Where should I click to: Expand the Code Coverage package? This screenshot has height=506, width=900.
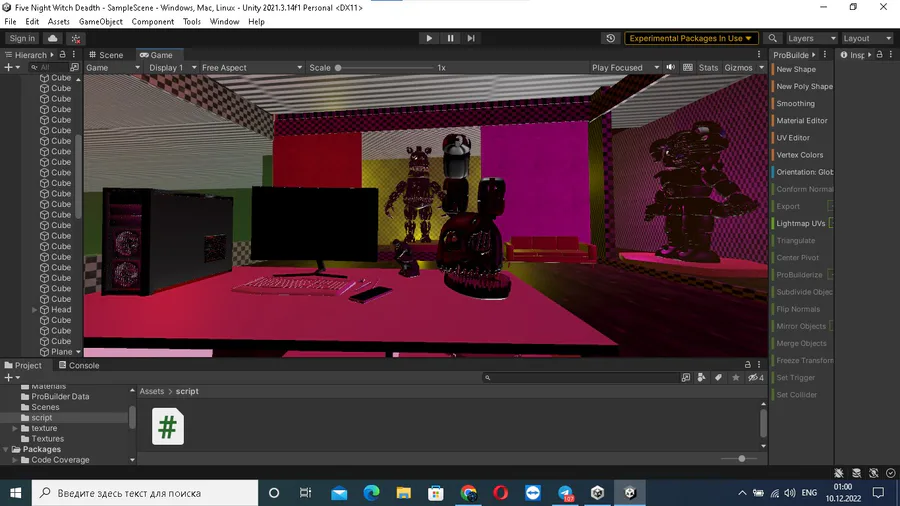(x=15, y=460)
